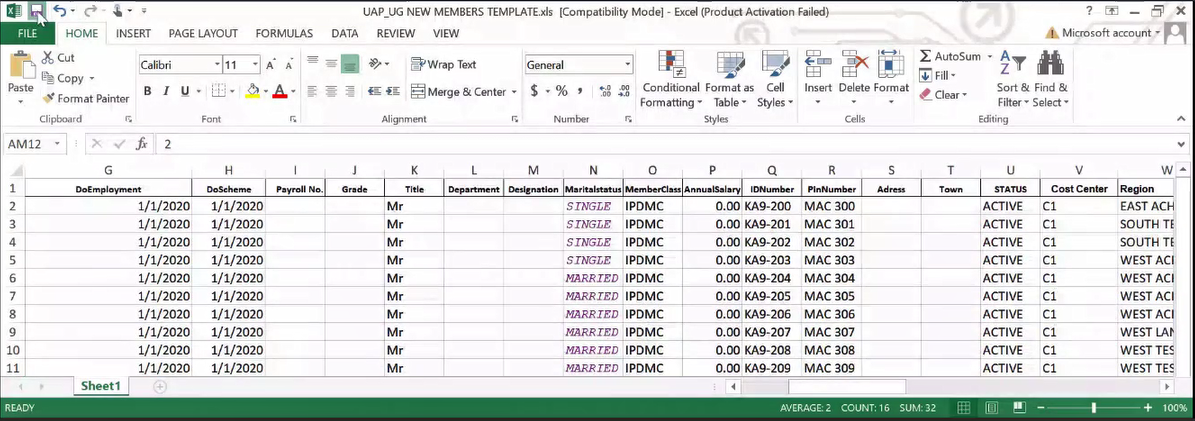This screenshot has width=1195, height=421.
Task: Switch to the FORMULAS tab
Action: 284,34
